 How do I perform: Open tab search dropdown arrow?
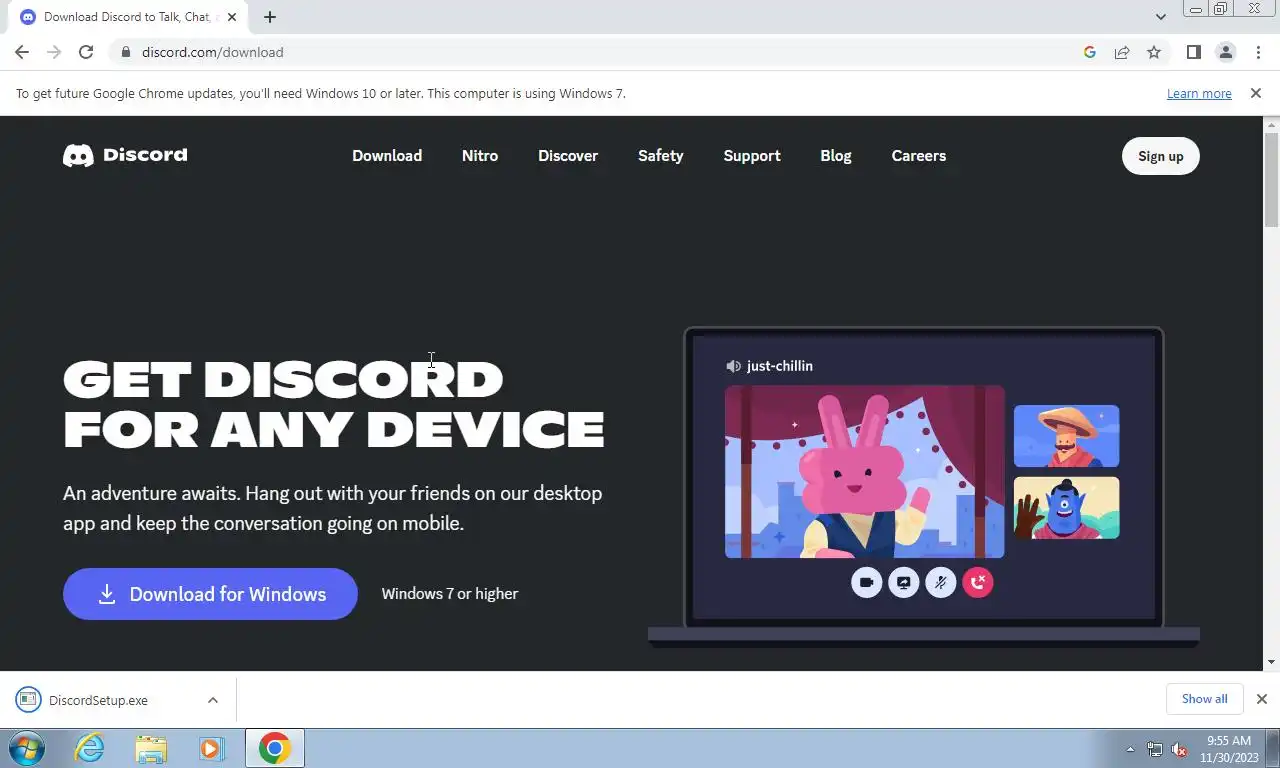click(x=1160, y=17)
